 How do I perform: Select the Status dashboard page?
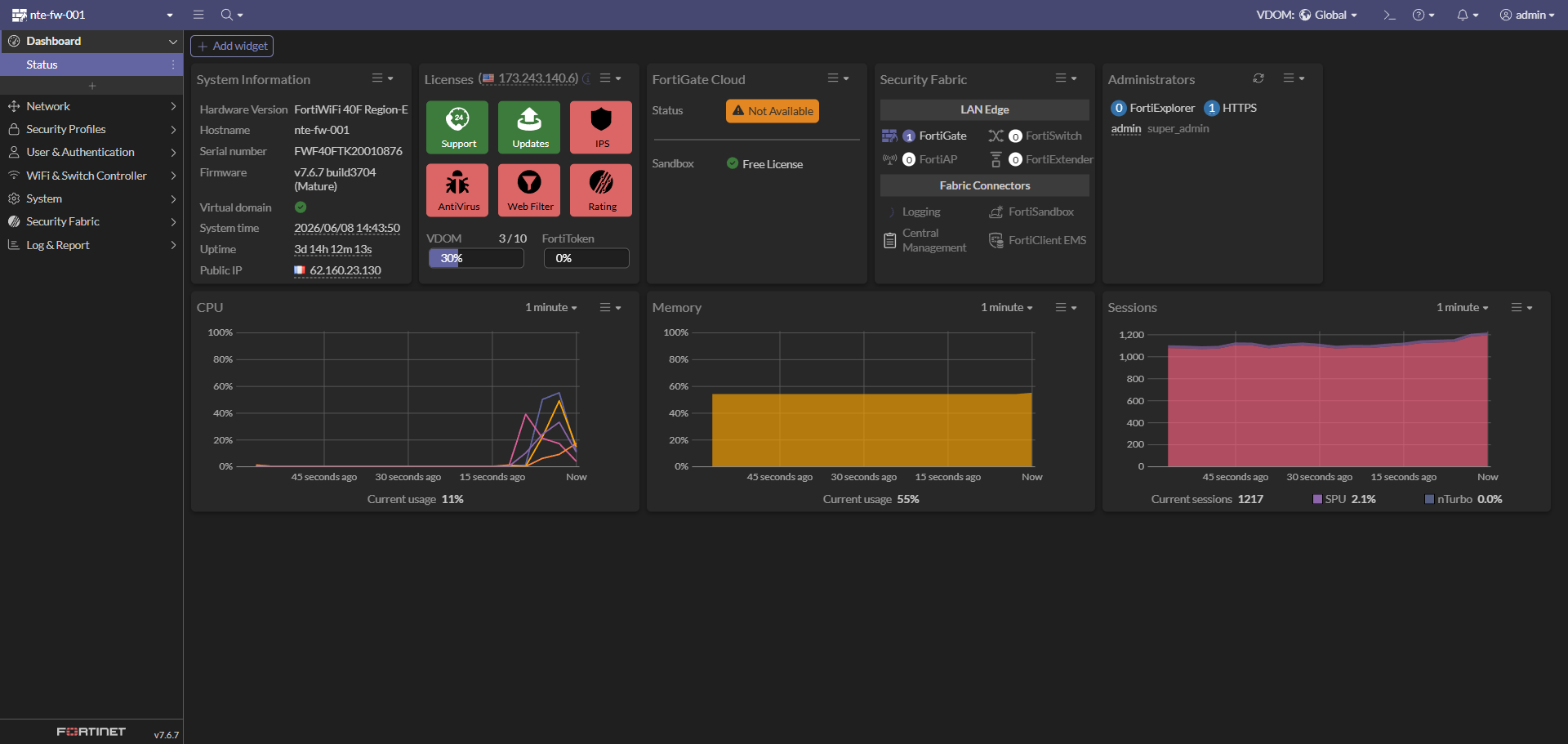click(91, 65)
